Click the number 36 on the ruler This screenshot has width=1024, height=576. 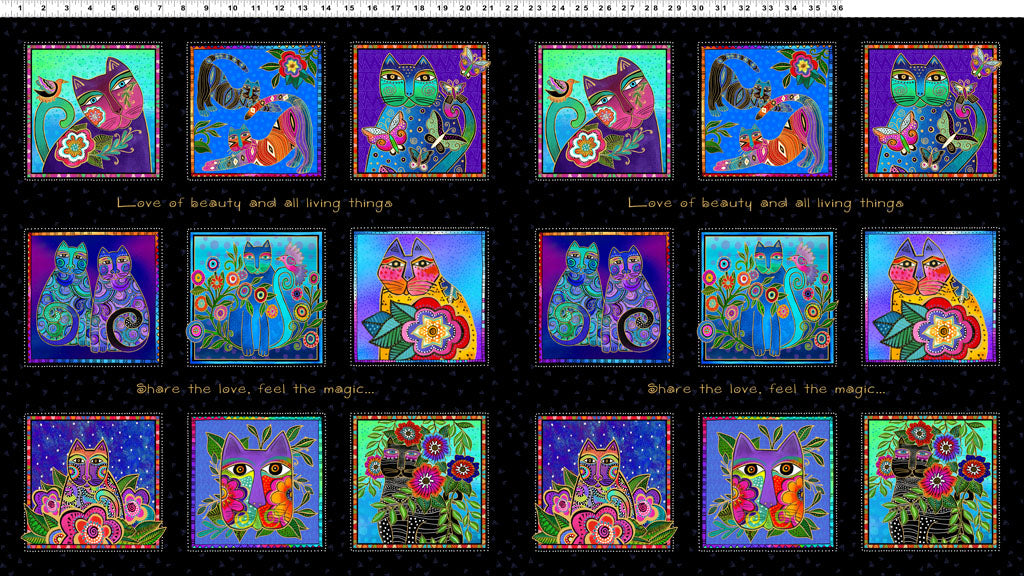[838, 8]
